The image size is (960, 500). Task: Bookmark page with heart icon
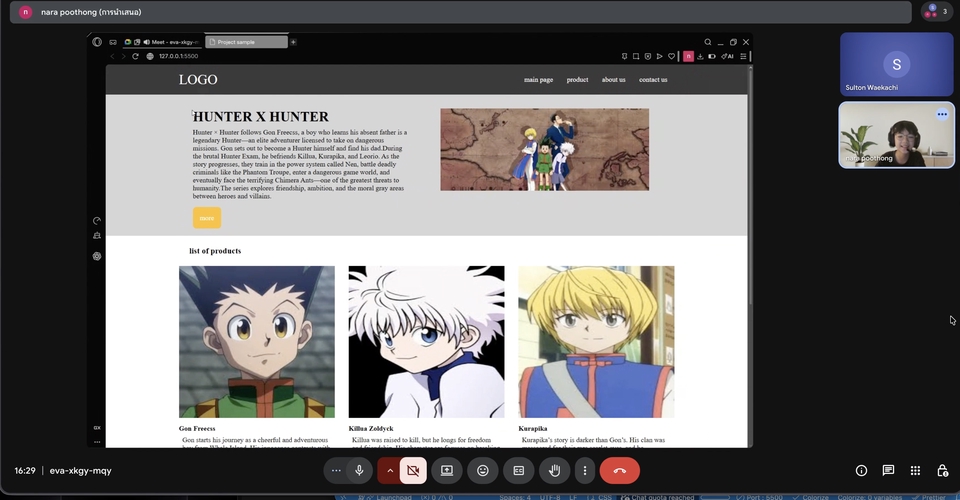(672, 56)
